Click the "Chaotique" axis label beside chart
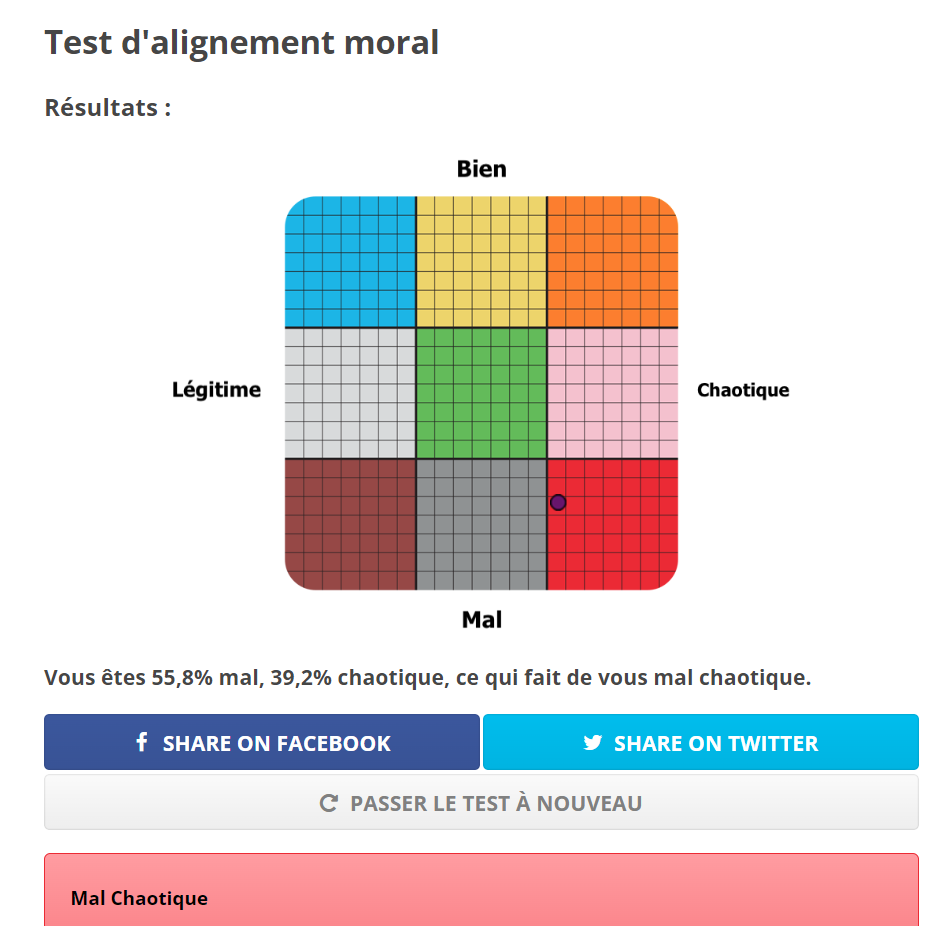 743,390
